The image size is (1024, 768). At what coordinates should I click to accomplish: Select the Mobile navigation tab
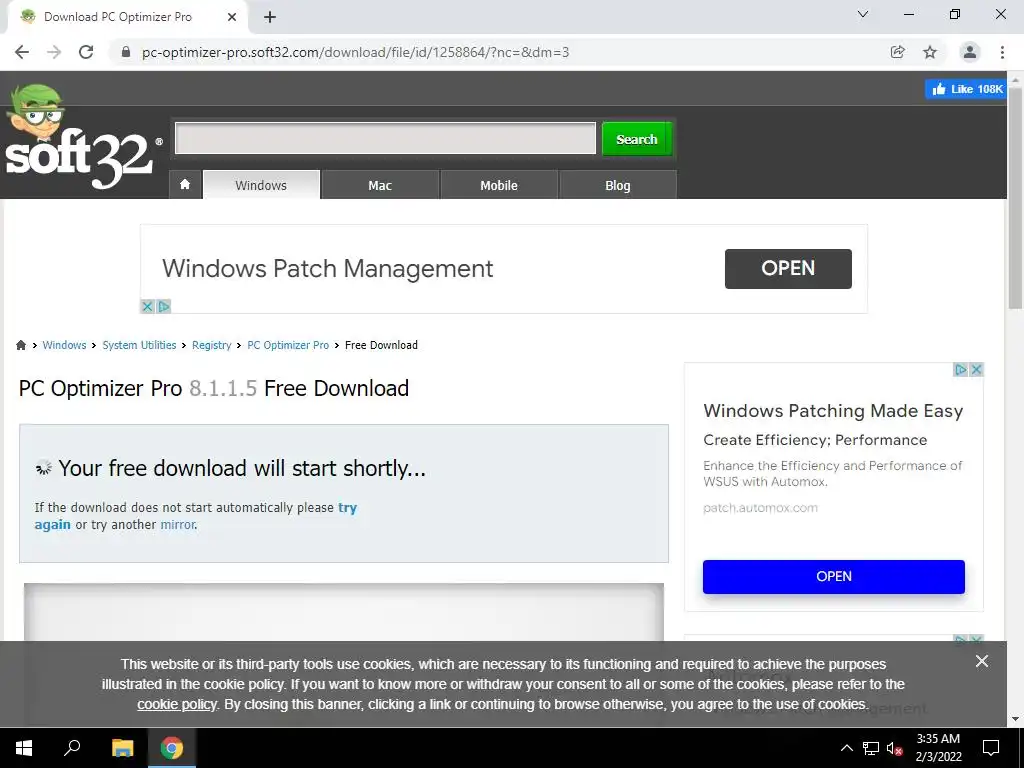click(x=499, y=185)
